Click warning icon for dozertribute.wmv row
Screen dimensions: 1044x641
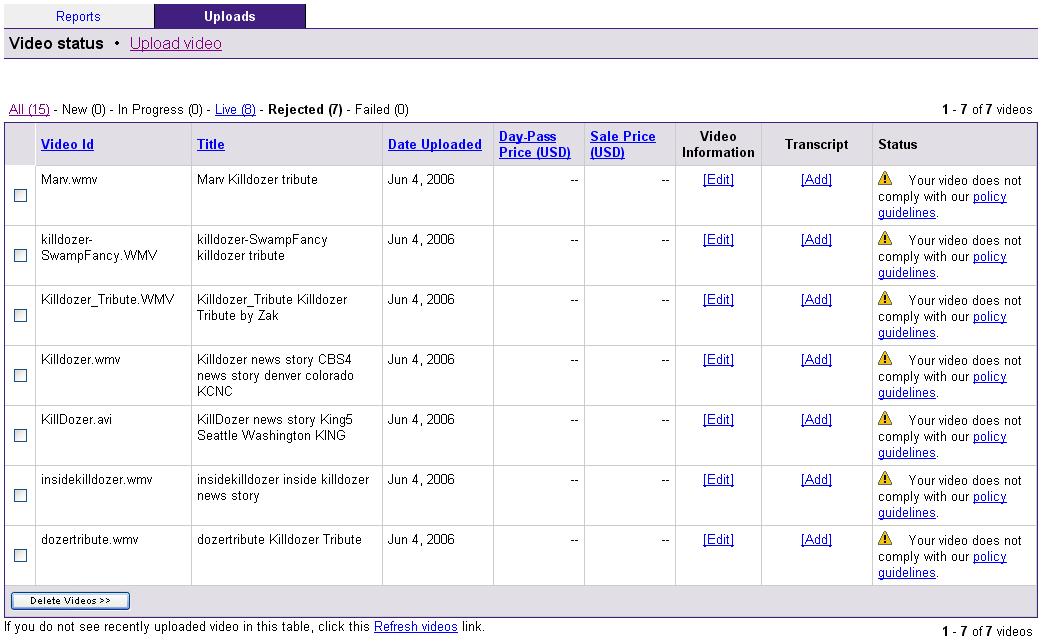pos(885,539)
